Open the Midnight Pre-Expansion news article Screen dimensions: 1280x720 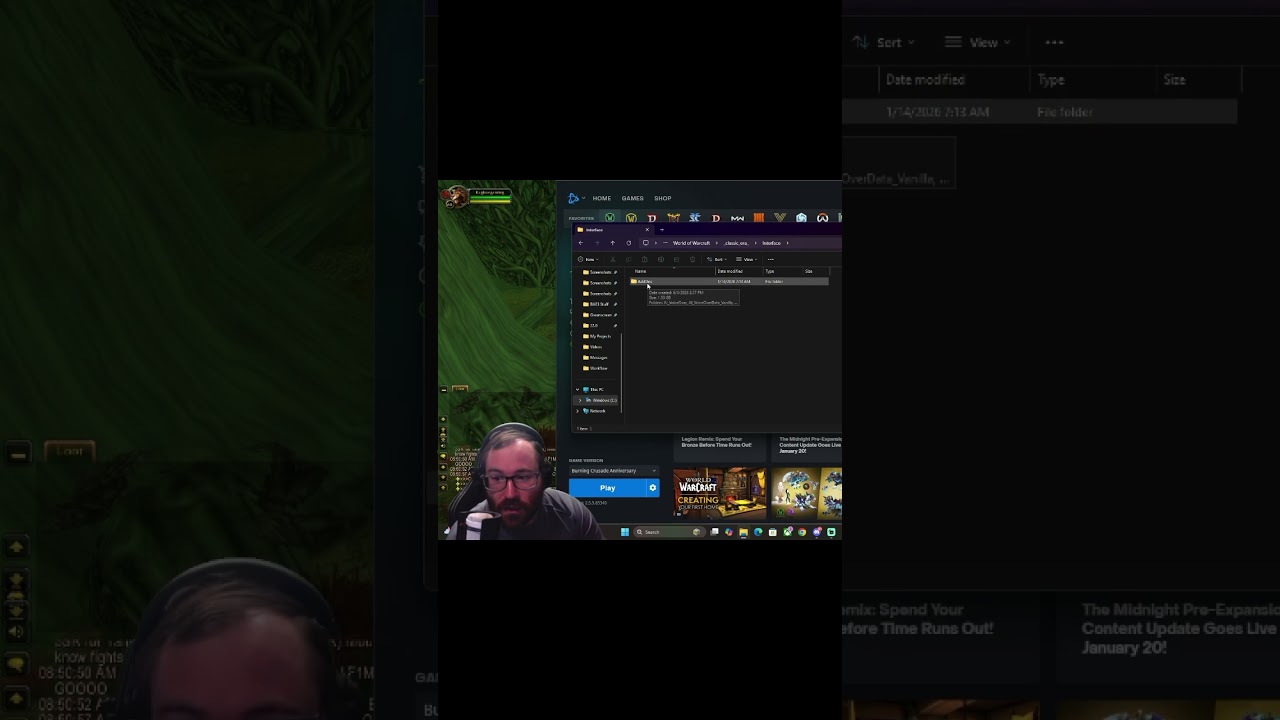point(807,445)
